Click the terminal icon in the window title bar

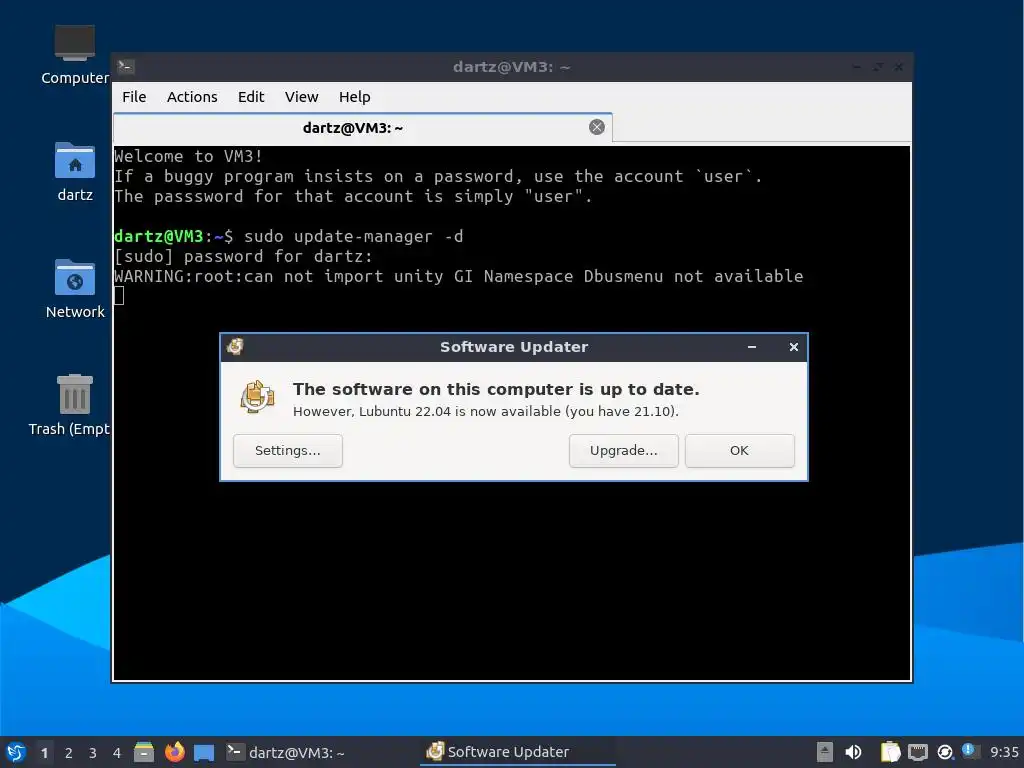click(x=126, y=67)
